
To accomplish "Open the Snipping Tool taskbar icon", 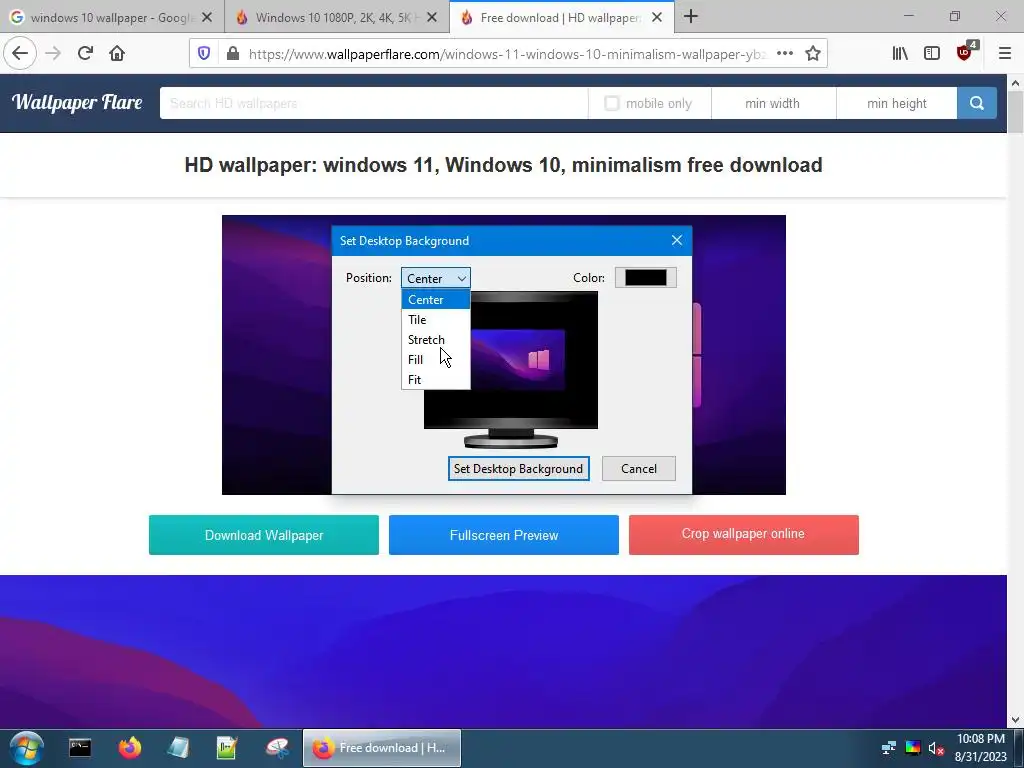I will point(277,748).
